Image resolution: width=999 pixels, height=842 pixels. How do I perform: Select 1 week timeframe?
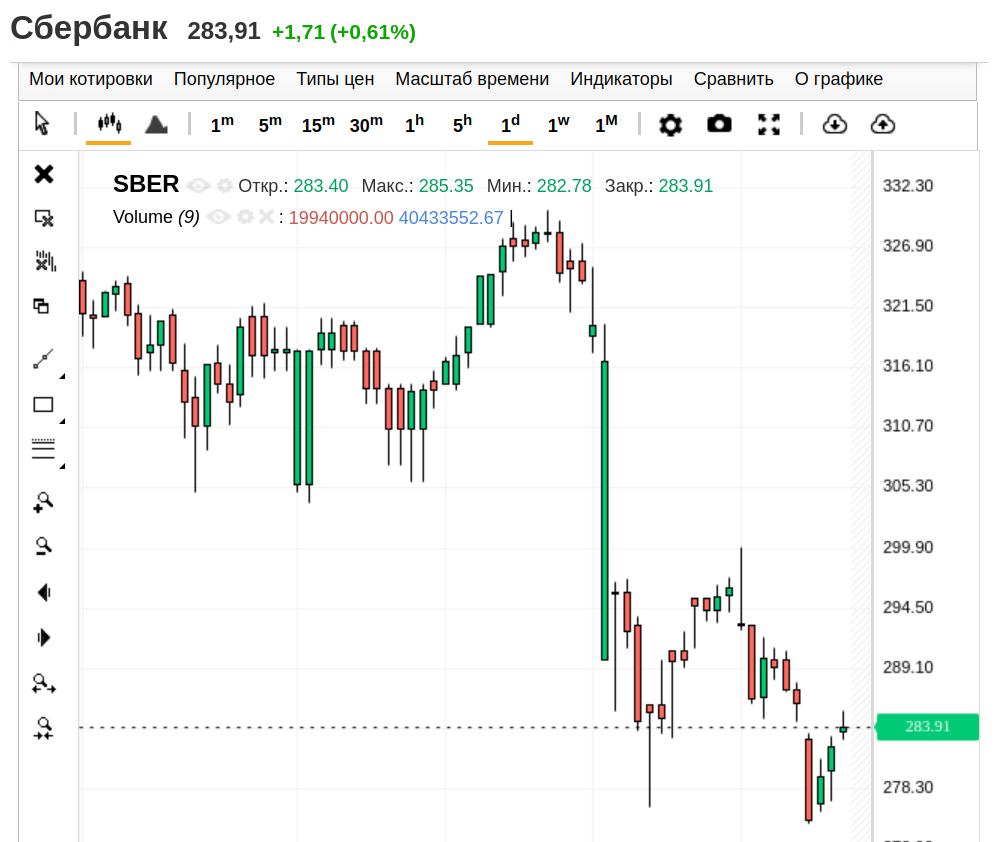click(559, 124)
